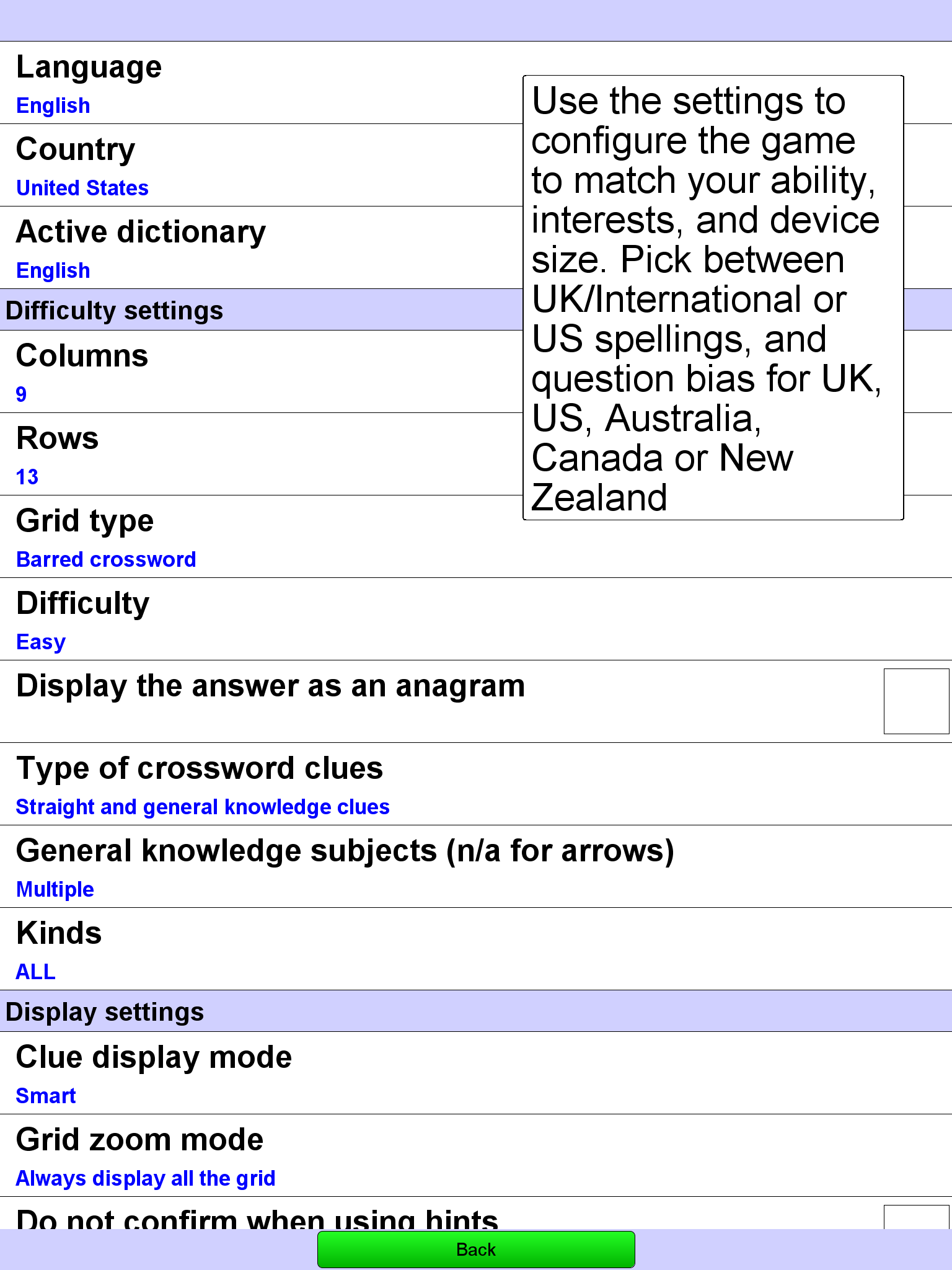This screenshot has width=952, height=1270.
Task: Click the Always display all the grid value
Action: pyautogui.click(x=146, y=1179)
